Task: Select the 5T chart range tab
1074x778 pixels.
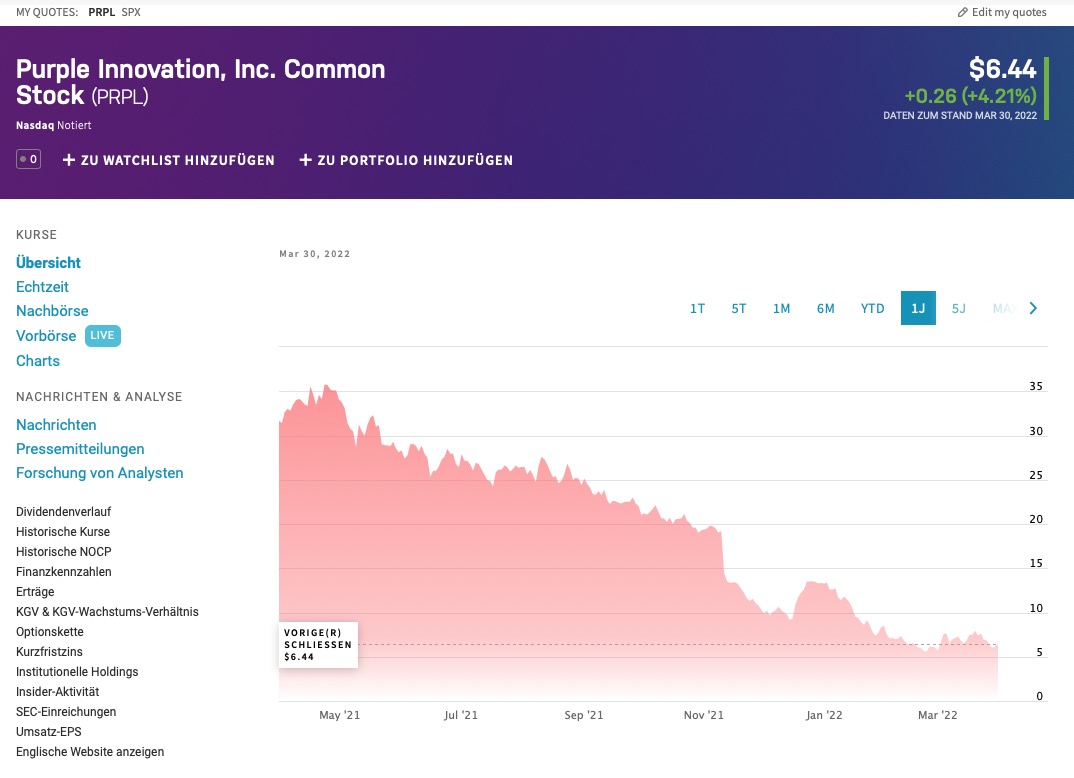Action: (739, 308)
